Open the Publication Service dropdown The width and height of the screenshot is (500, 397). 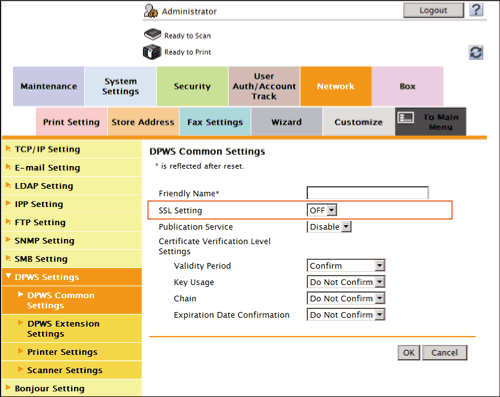click(329, 227)
